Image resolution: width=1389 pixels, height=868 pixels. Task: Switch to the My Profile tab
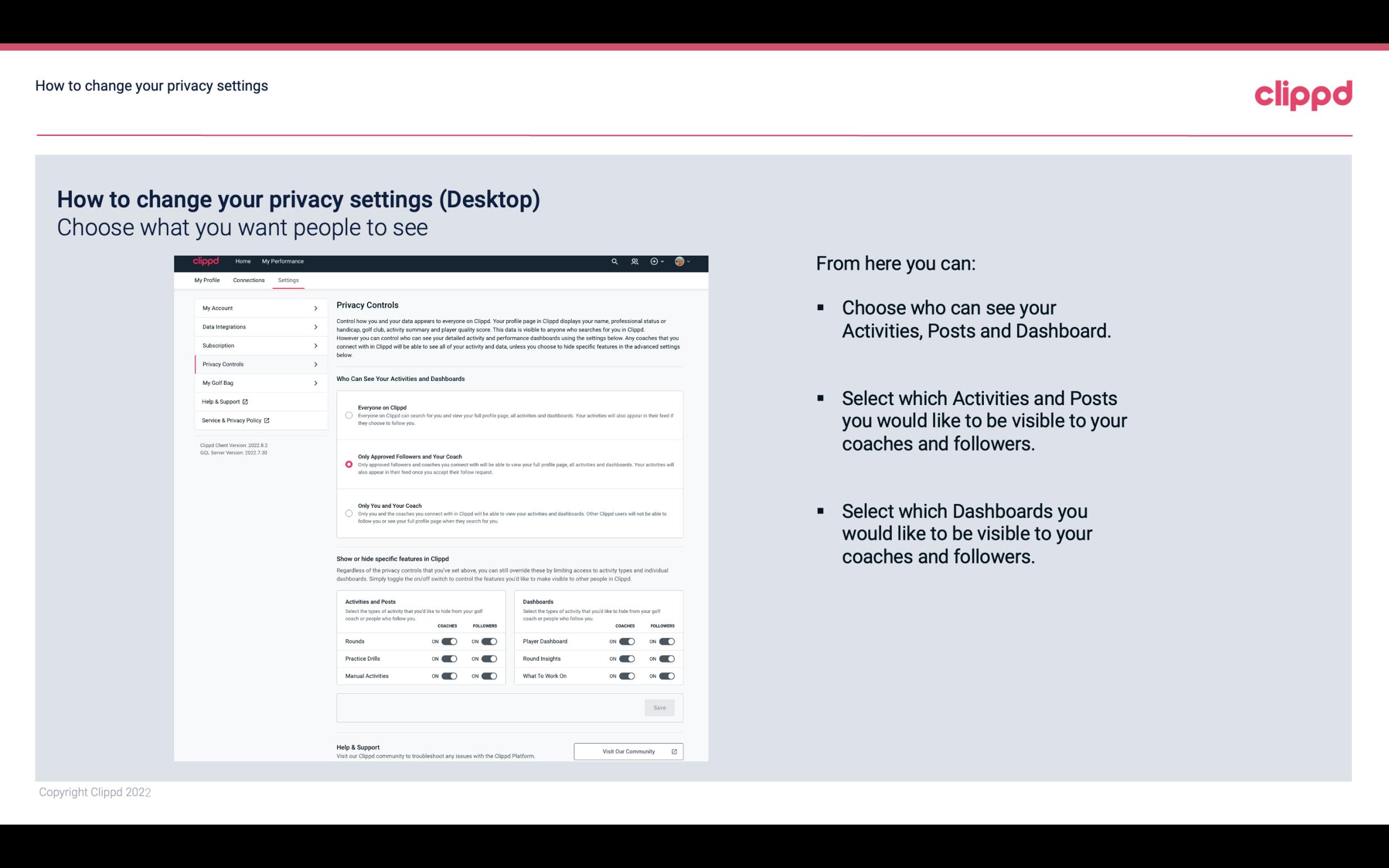(x=207, y=280)
